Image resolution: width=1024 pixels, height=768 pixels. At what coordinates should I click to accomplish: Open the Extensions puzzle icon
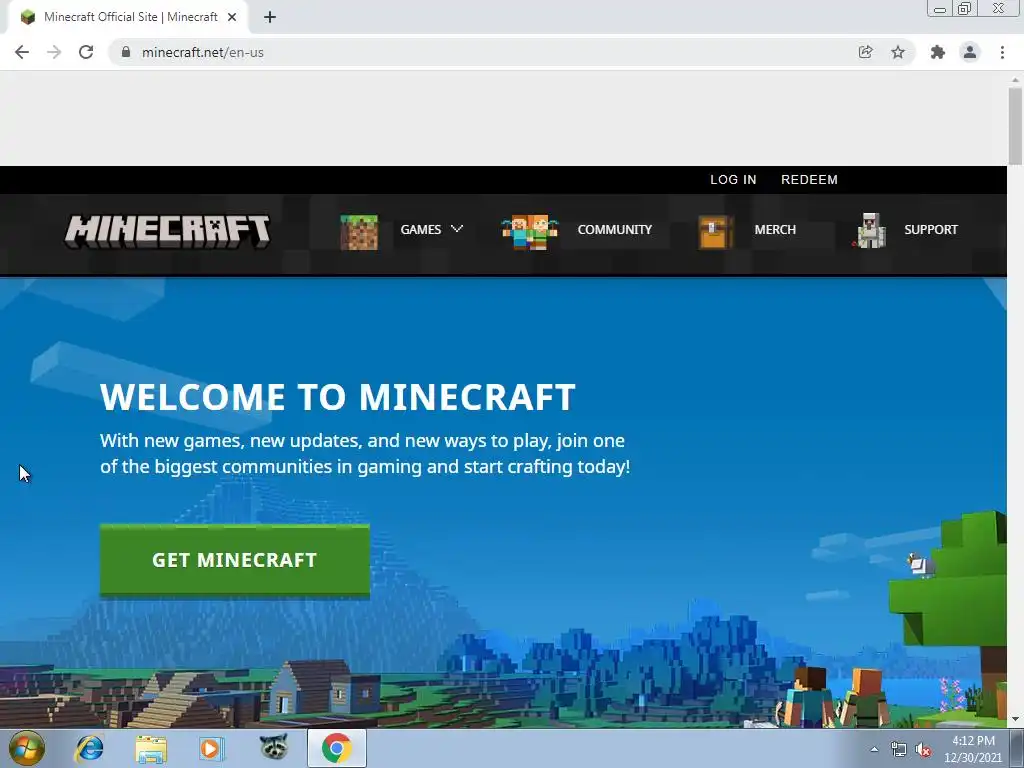click(938, 52)
